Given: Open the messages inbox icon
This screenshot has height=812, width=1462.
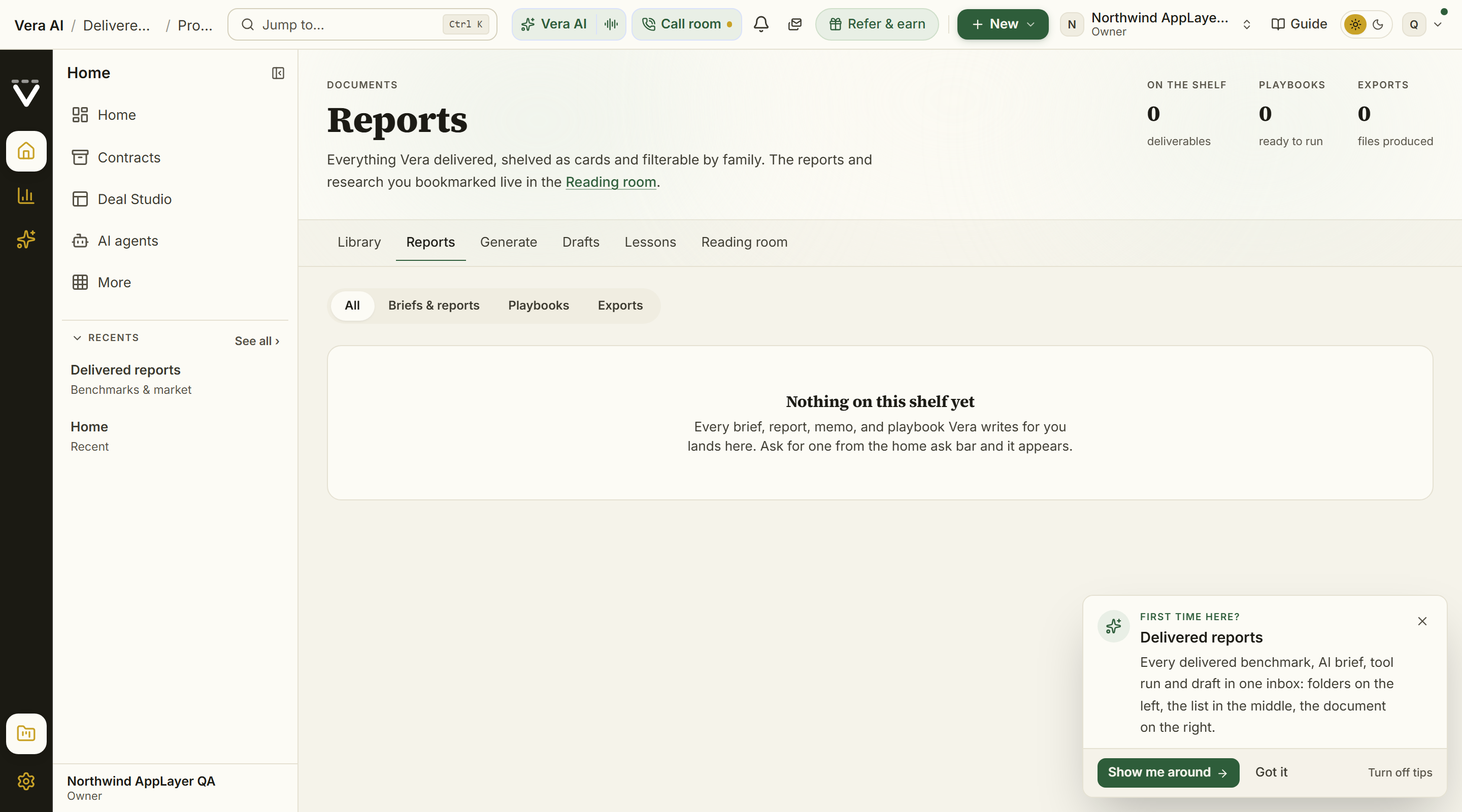Looking at the screenshot, I should pyautogui.click(x=794, y=24).
